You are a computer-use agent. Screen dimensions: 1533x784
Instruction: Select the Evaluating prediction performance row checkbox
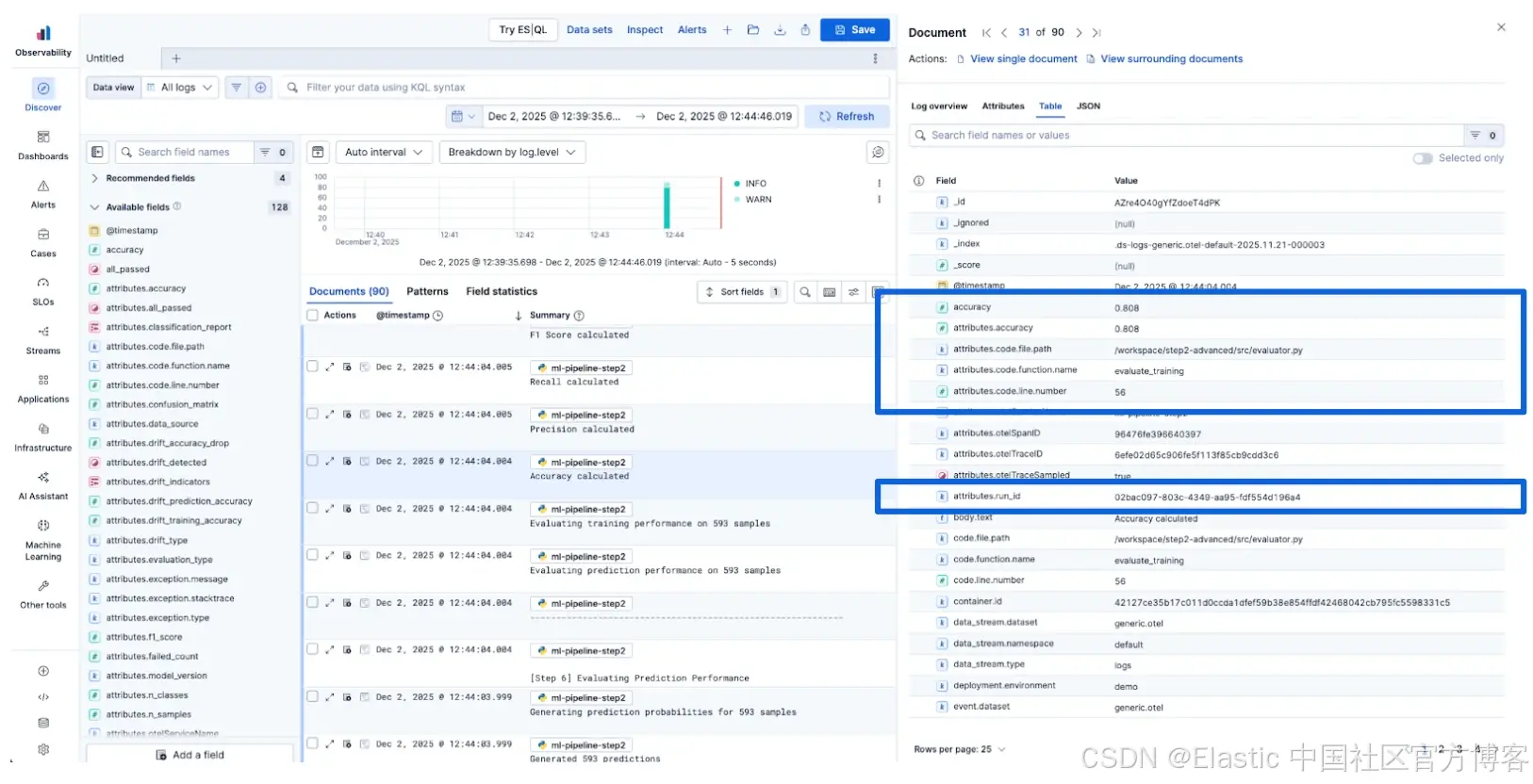pyautogui.click(x=312, y=555)
